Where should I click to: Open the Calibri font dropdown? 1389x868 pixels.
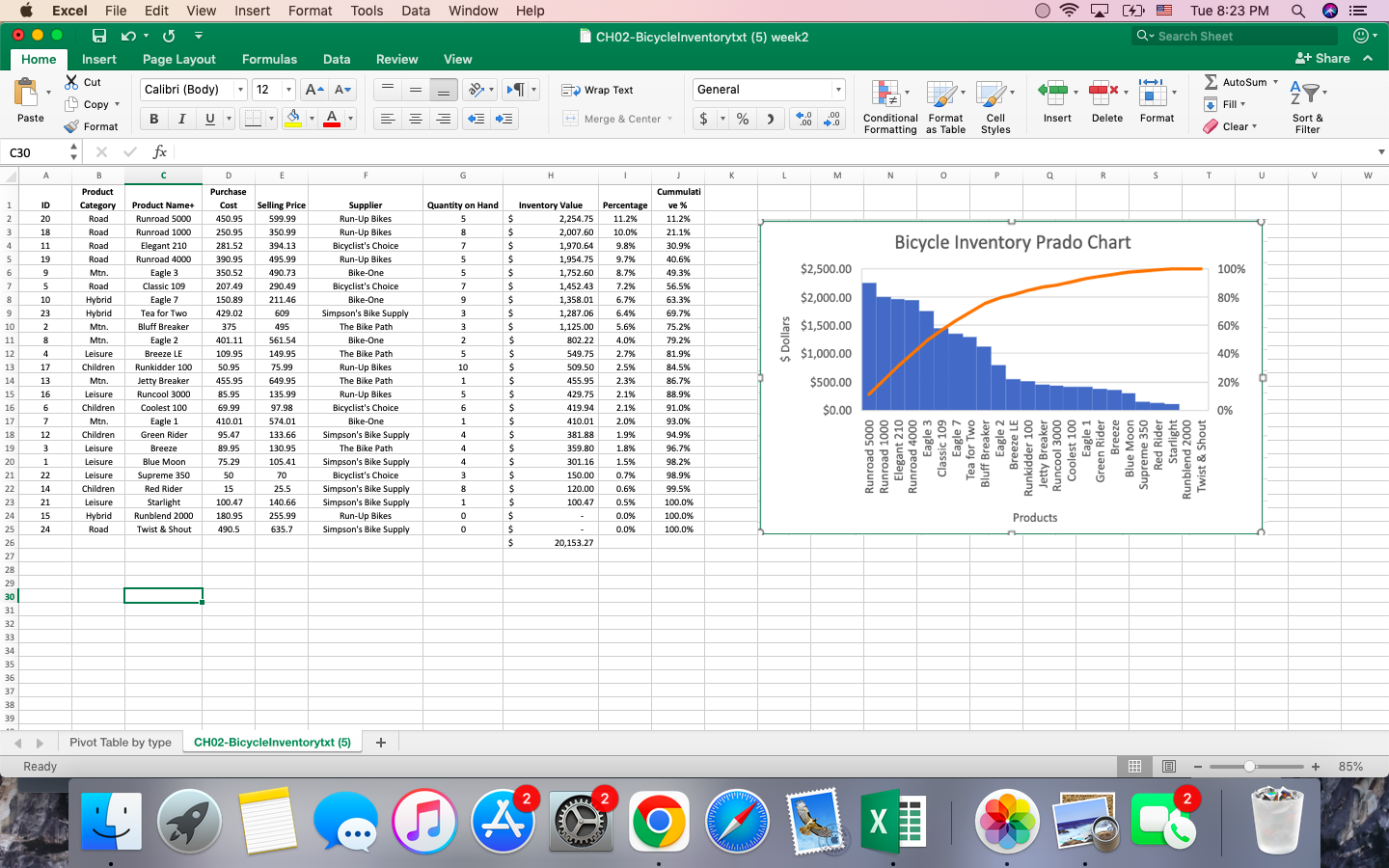[x=240, y=89]
